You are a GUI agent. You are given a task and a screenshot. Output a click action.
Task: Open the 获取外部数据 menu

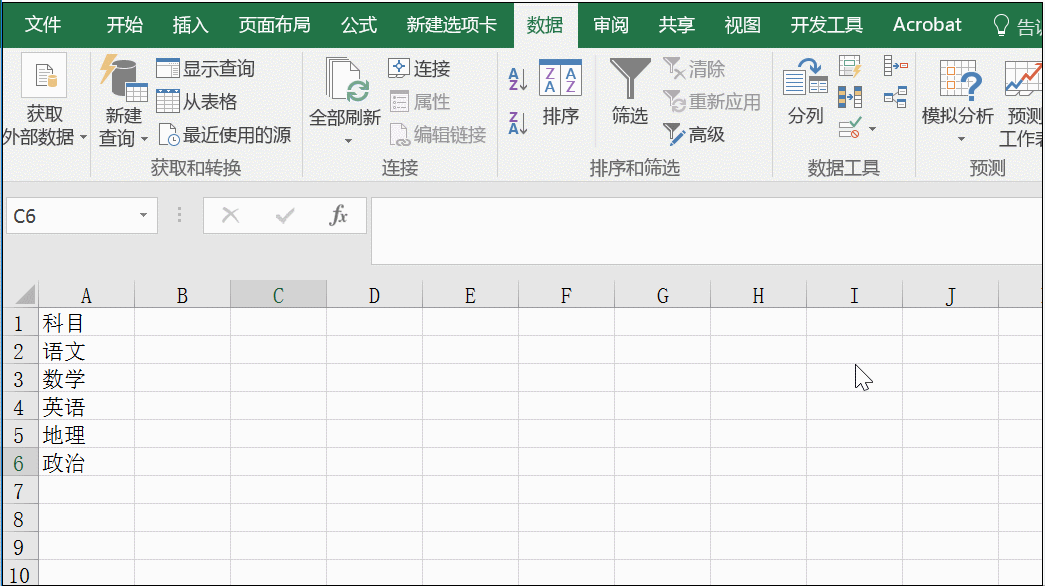[45, 100]
